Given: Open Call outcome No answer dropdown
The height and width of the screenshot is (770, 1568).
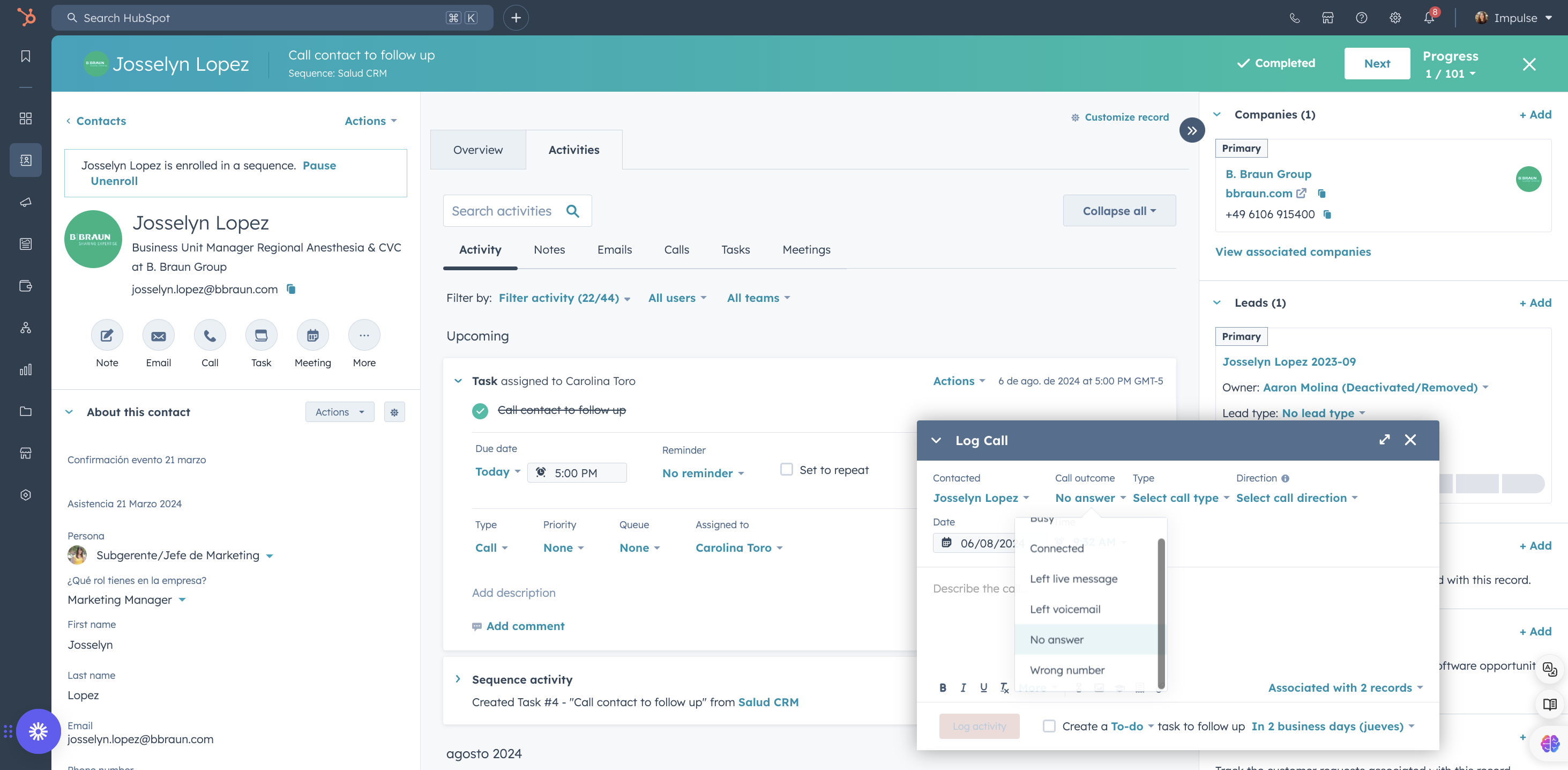Looking at the screenshot, I should (1090, 498).
